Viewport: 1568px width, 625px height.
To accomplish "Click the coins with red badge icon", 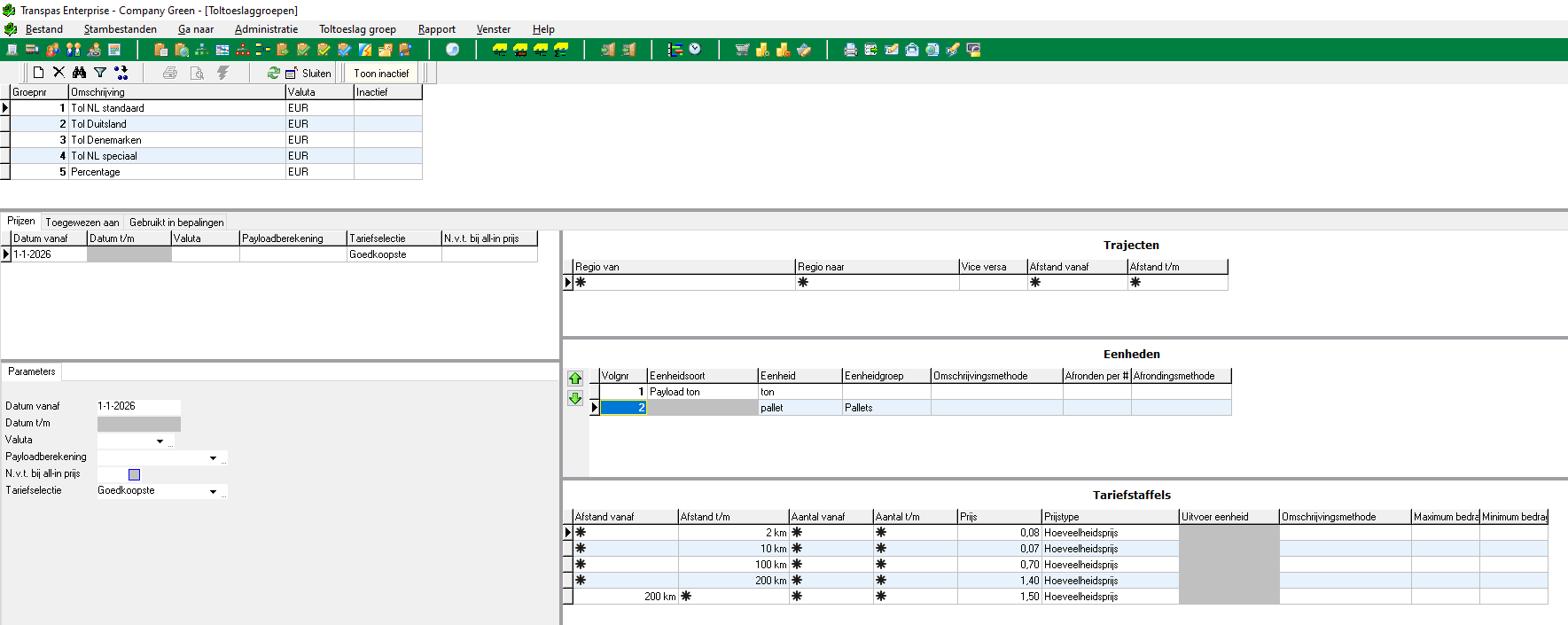I will click(x=784, y=50).
